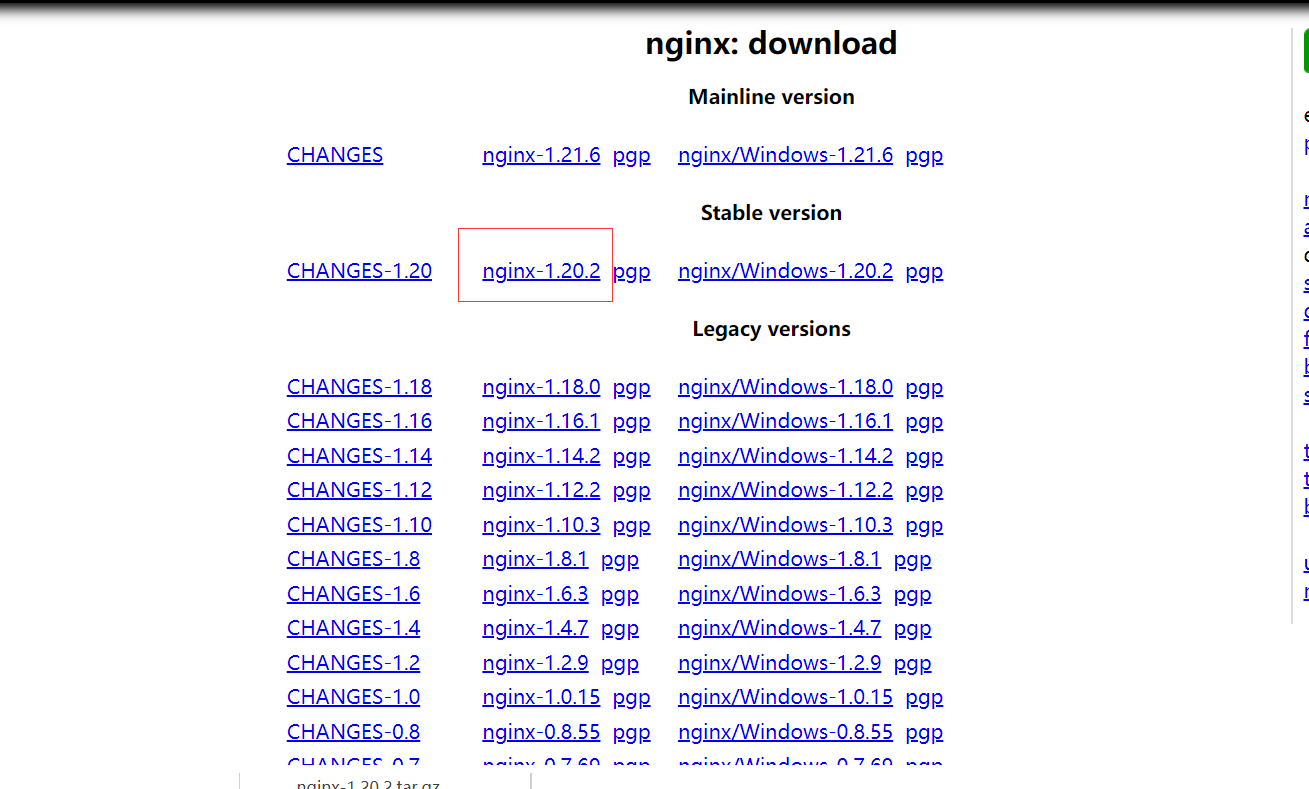This screenshot has height=789, width=1309.
Task: Open the CHANGES-1.14 link
Action: click(x=359, y=456)
